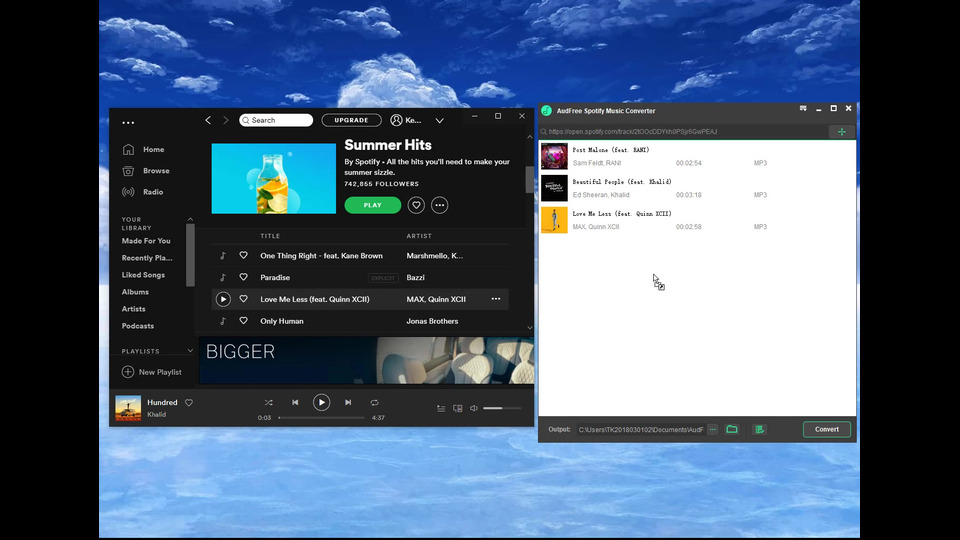This screenshot has width=960, height=540.
Task: Toggle repeat in the Spotify player
Action: coord(375,402)
